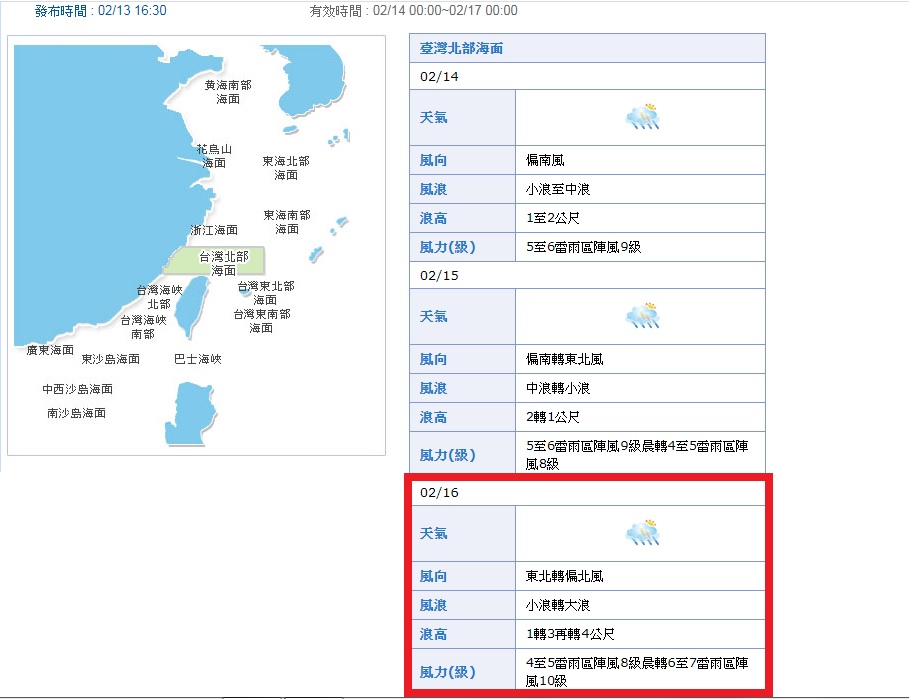Select 台灣東北部海面 on the map

(266, 293)
